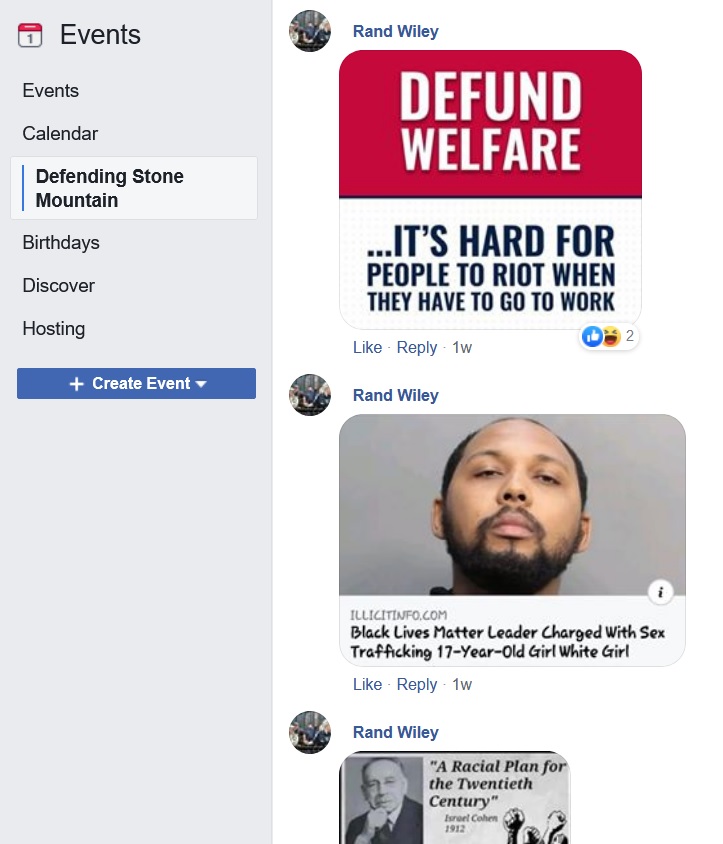Viewport: 723px width, 844px height.
Task: Like the Defund Welfare comment
Action: (368, 348)
